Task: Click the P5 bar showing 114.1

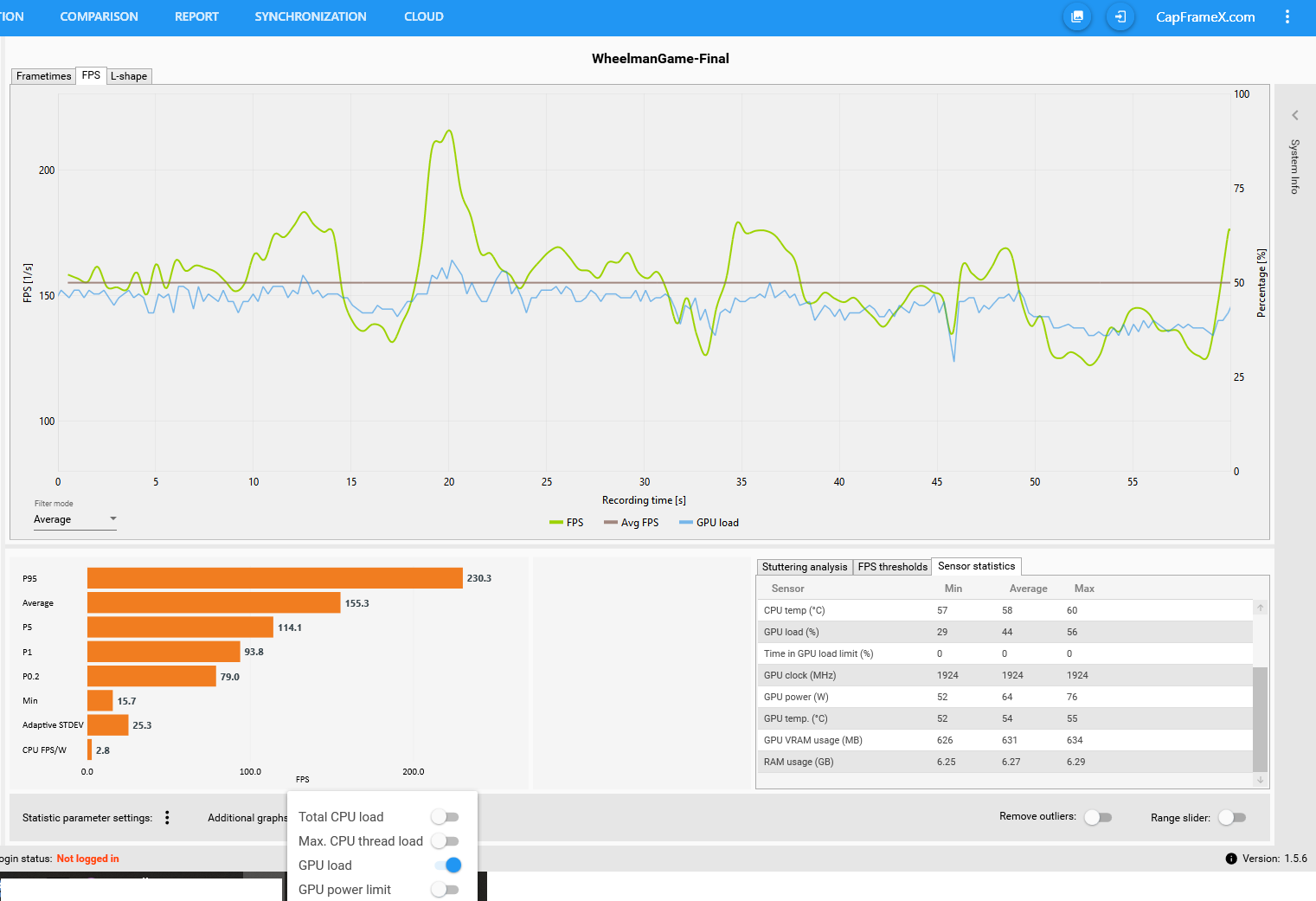Action: (180, 627)
